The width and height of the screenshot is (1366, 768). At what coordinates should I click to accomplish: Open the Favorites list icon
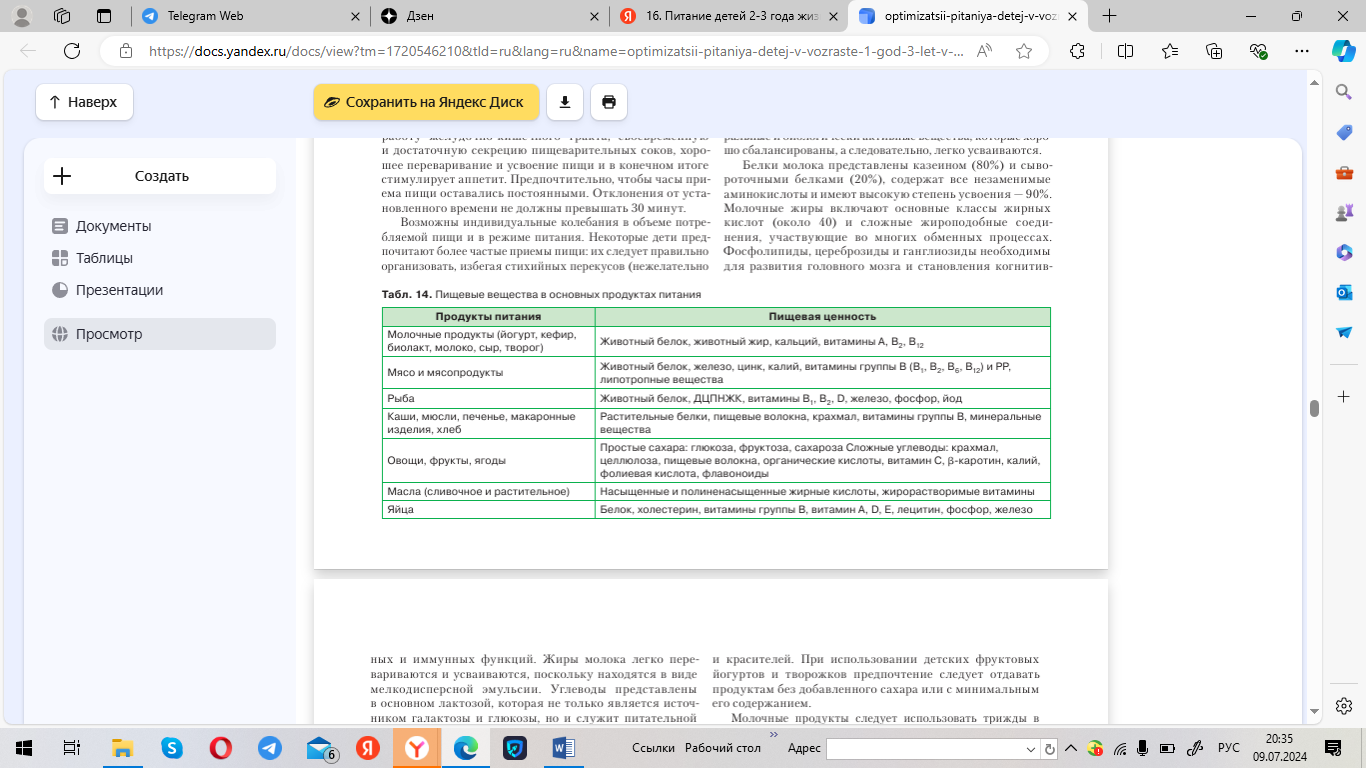click(x=1170, y=51)
